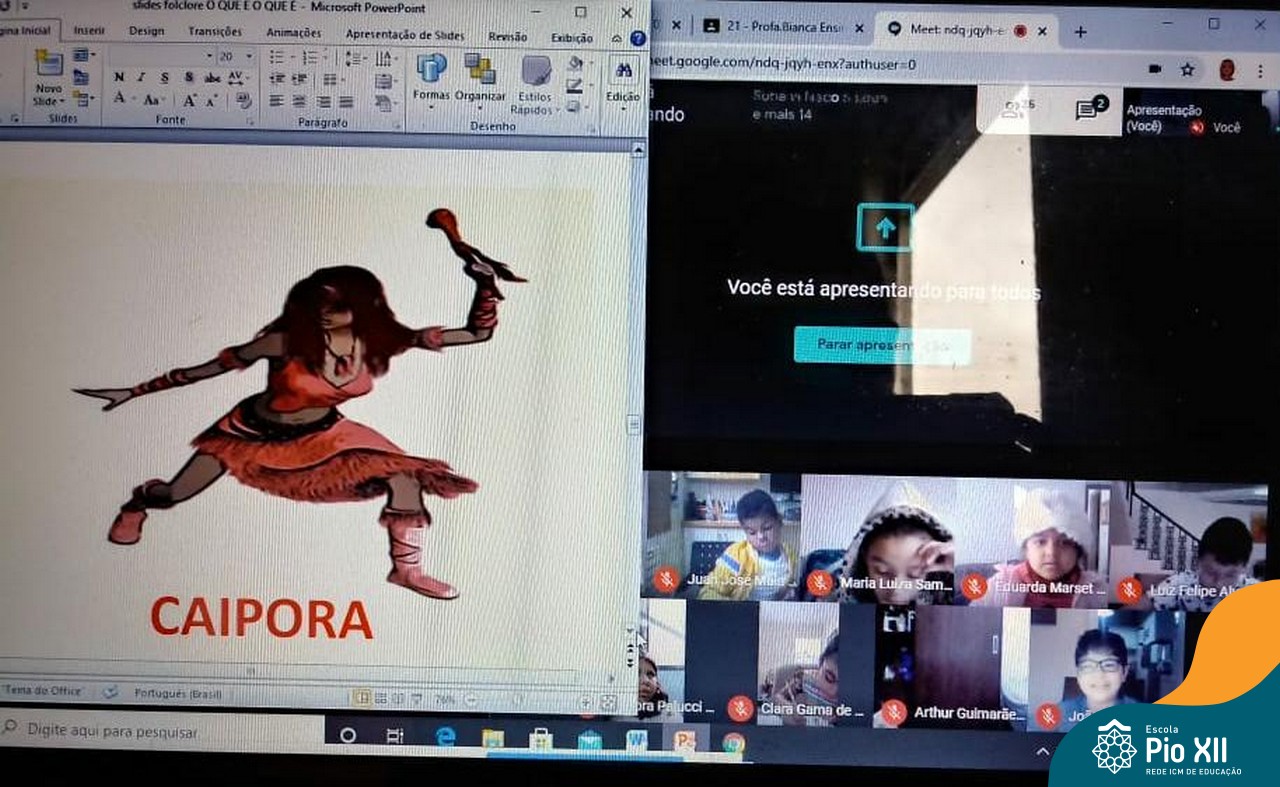Click the camera permission icon in address bar
1280x787 pixels.
[x=1155, y=69]
